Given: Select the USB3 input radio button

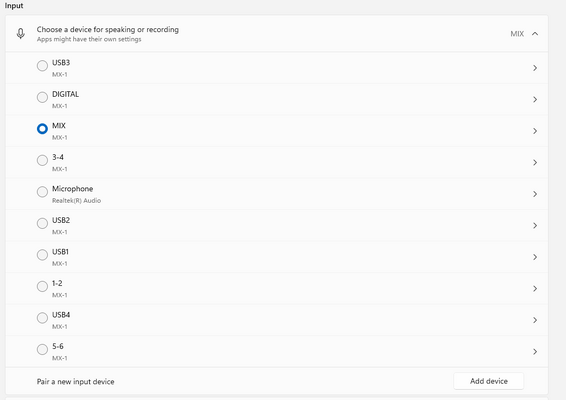Looking at the screenshot, I should coord(42,66).
